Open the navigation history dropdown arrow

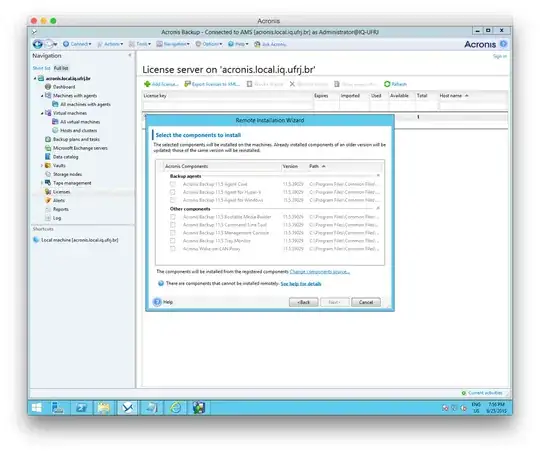(55, 44)
